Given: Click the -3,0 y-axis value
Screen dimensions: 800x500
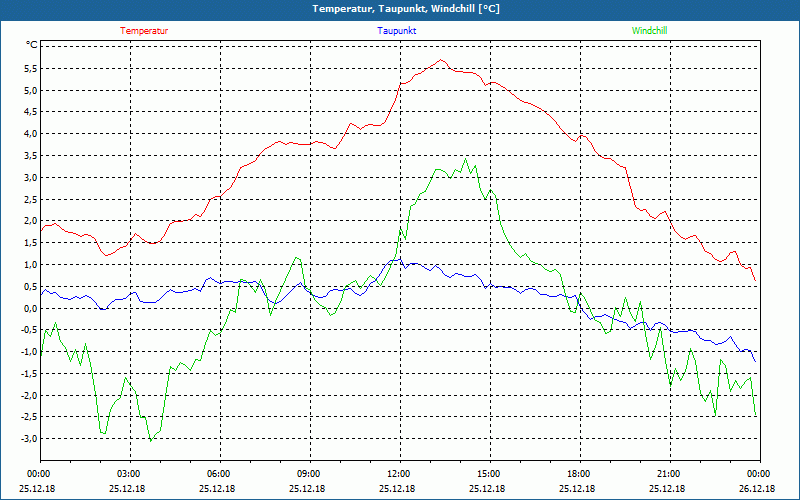Looking at the screenshot, I should tap(30, 439).
